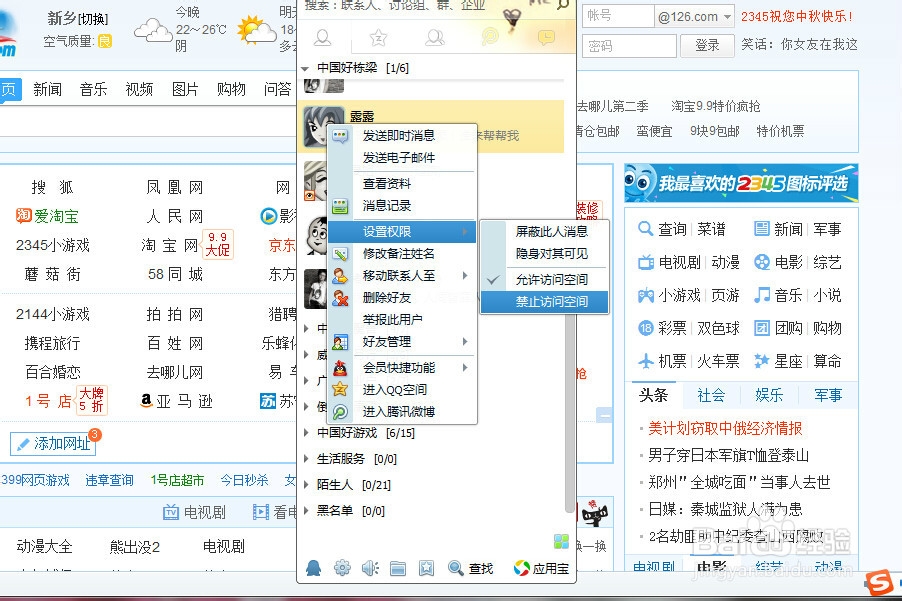
Task: Open the 2345小游戏 link
Action: [53, 245]
